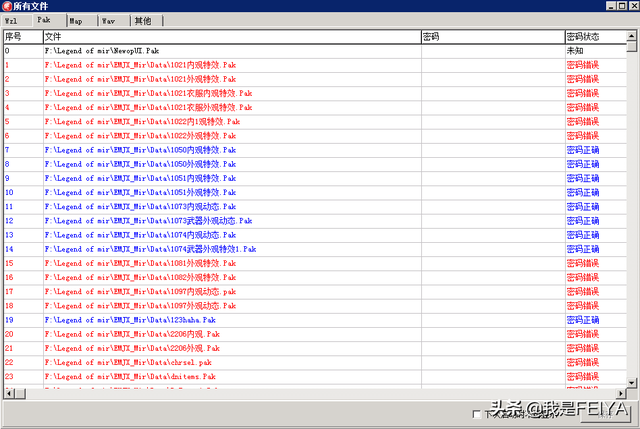Click the vertical scrollbar up arrow
The image size is (640, 429).
coord(631,36)
